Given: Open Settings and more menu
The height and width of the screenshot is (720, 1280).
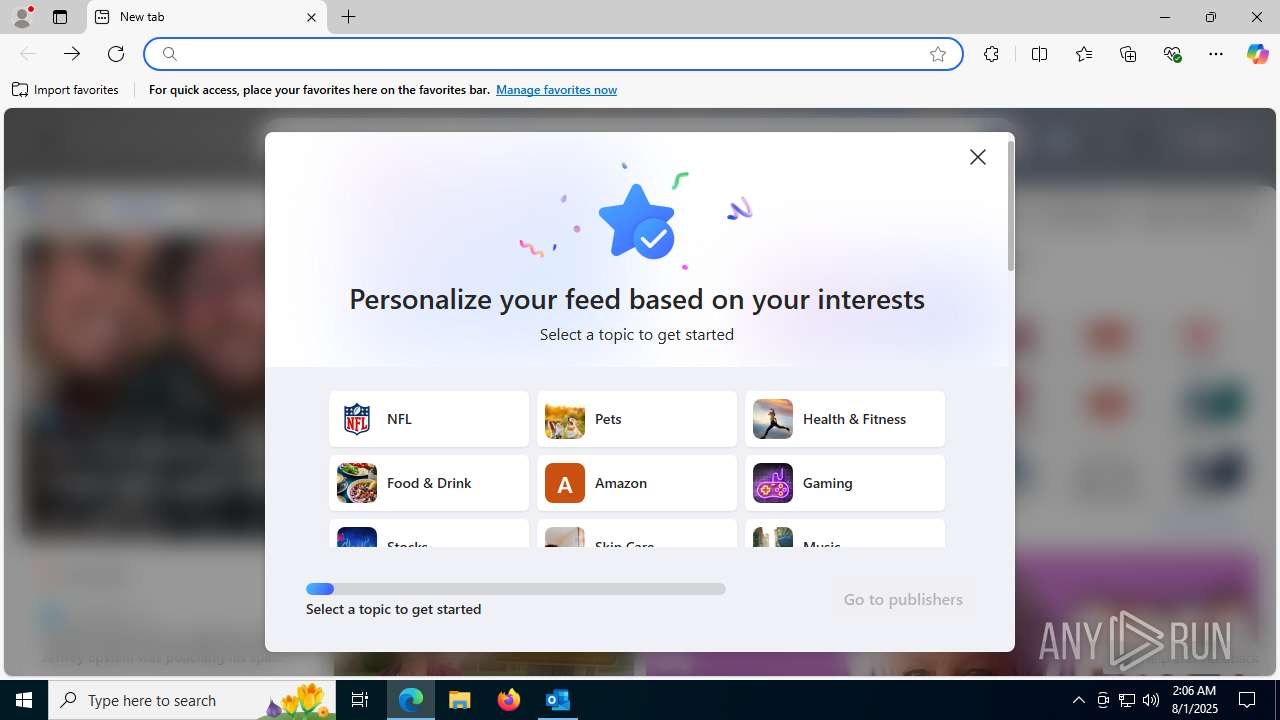Looking at the screenshot, I should point(1216,54).
